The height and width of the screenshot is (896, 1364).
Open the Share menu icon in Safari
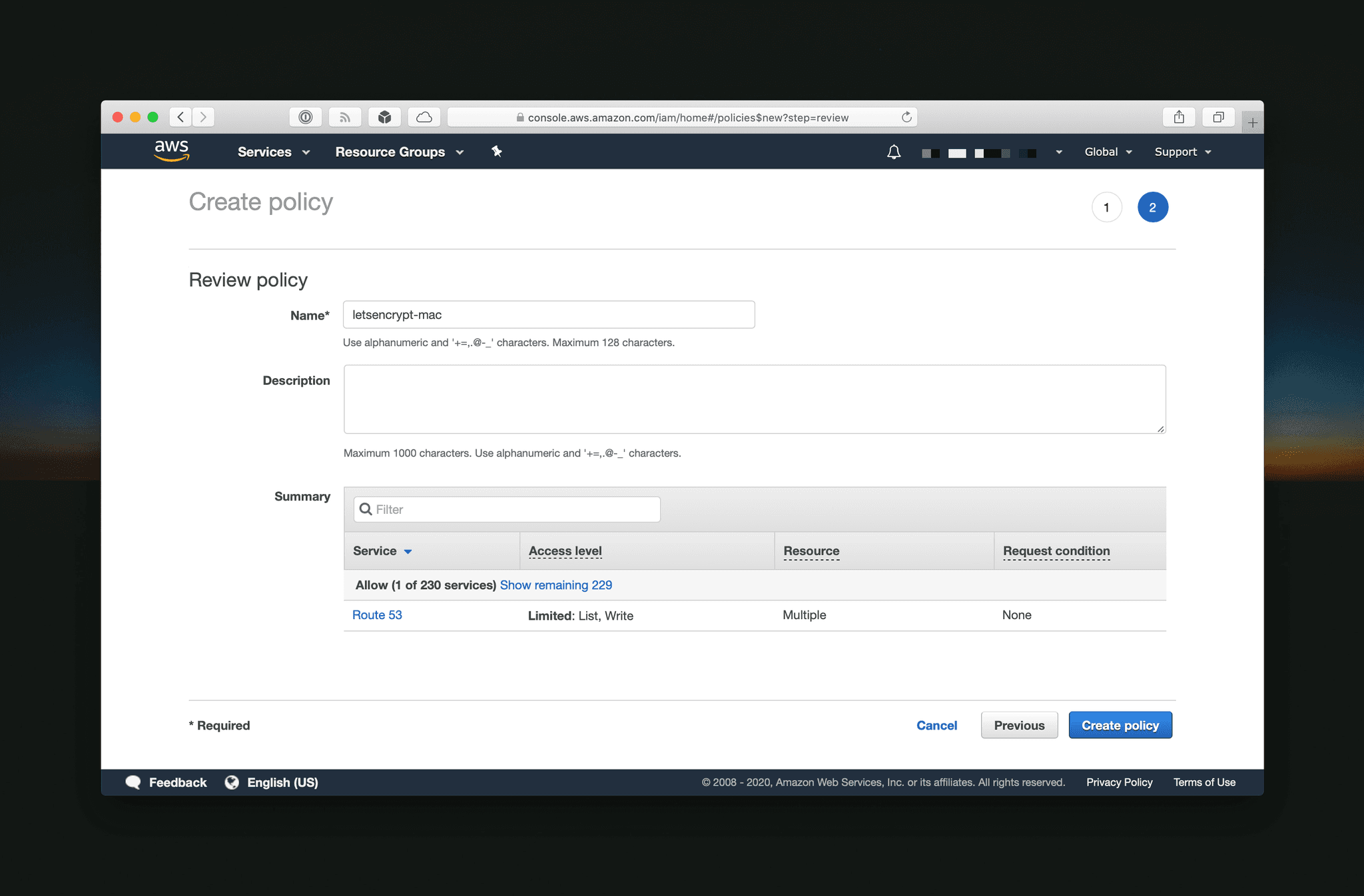pos(1179,116)
